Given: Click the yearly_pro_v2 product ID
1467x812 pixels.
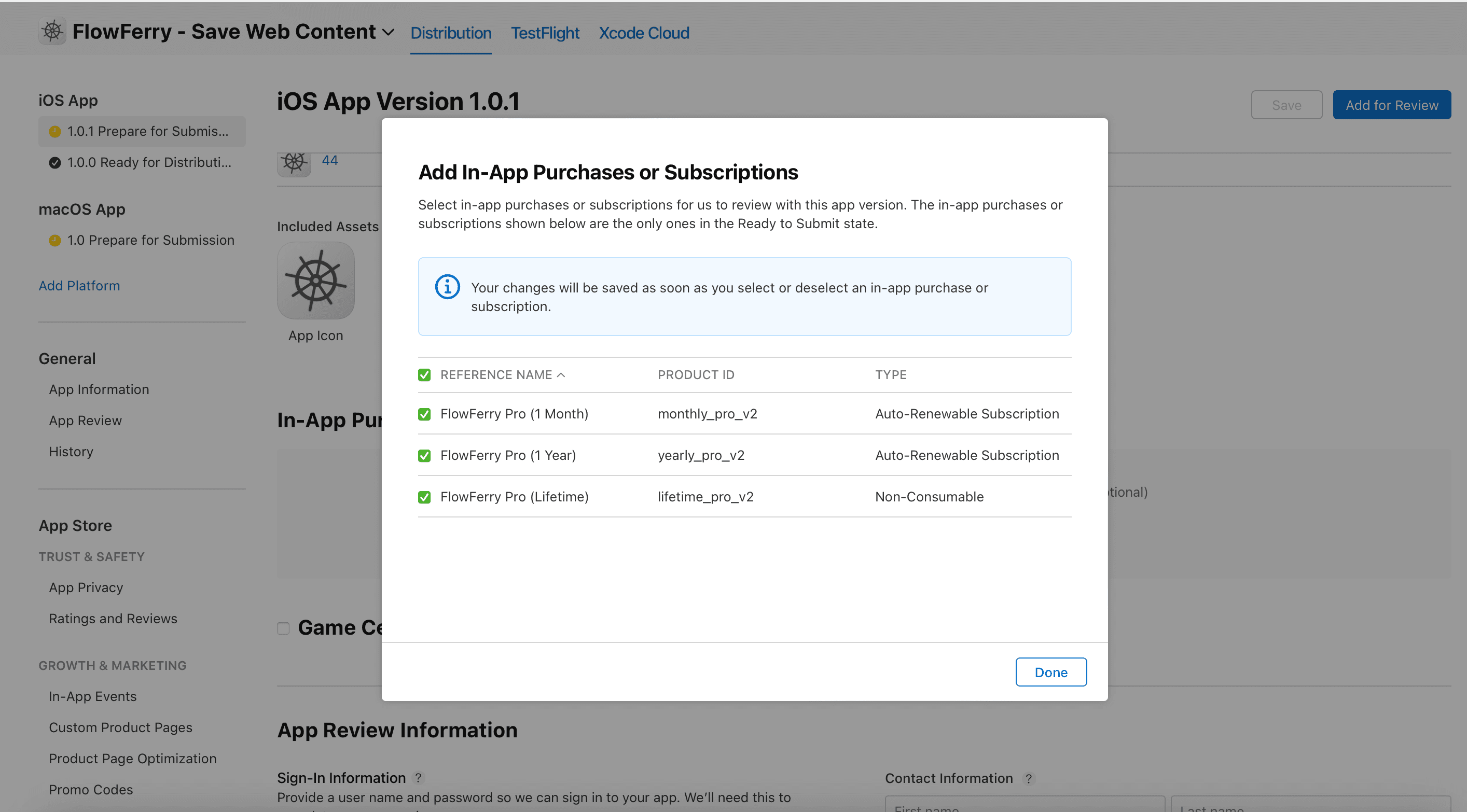Looking at the screenshot, I should point(701,456).
